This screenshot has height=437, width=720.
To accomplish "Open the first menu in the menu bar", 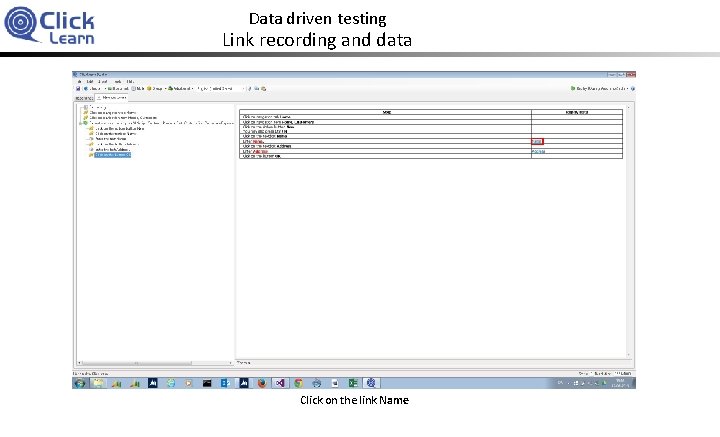I will tap(79, 82).
